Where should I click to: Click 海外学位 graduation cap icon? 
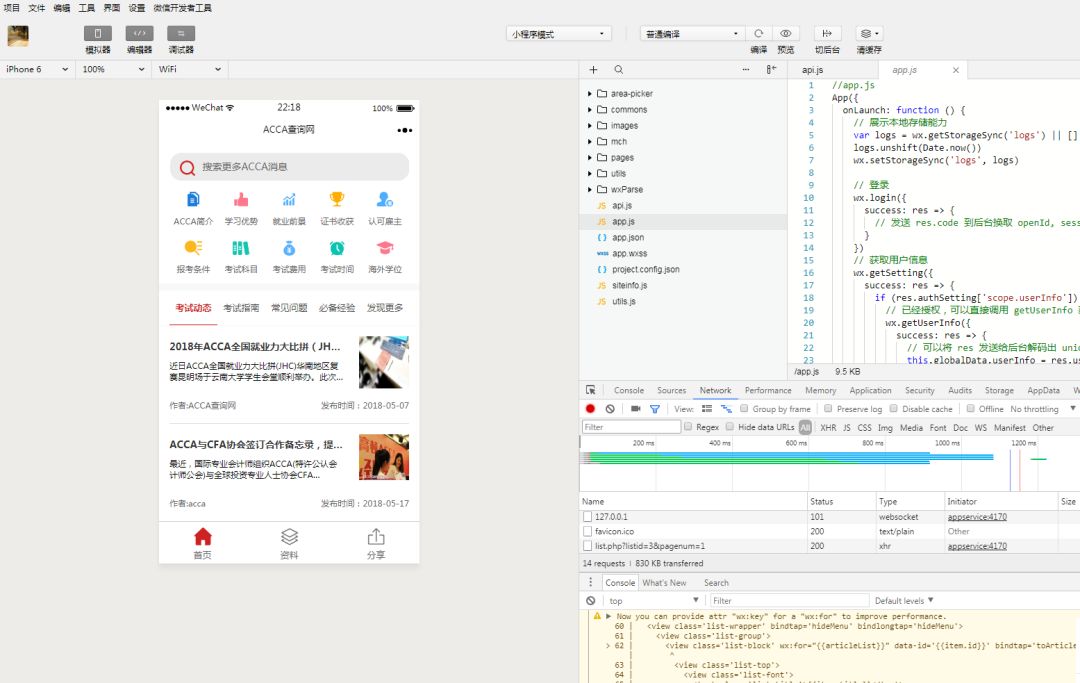coord(385,248)
